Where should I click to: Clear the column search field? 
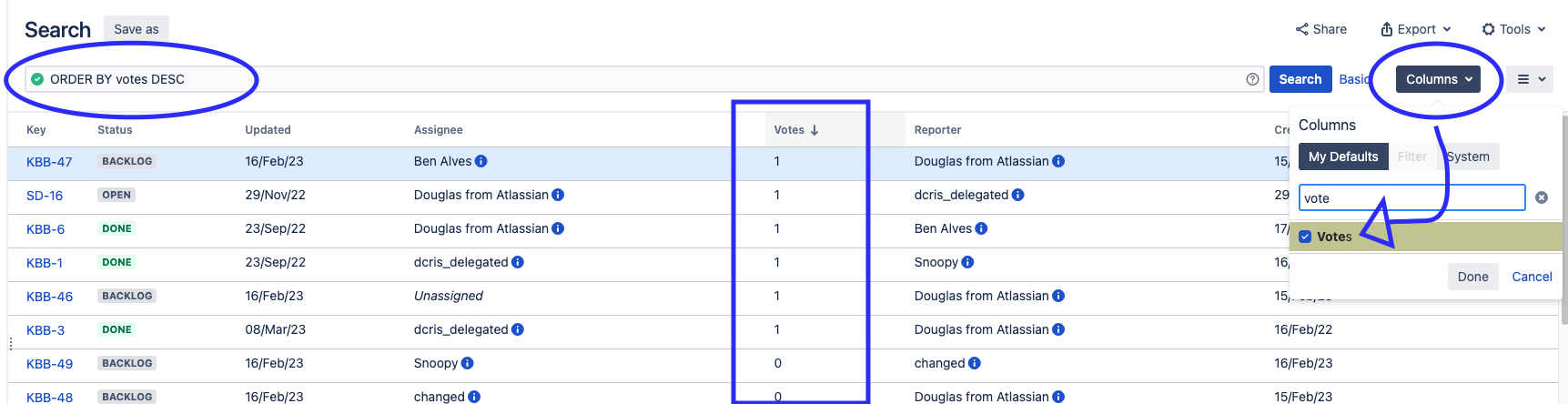click(x=1542, y=197)
